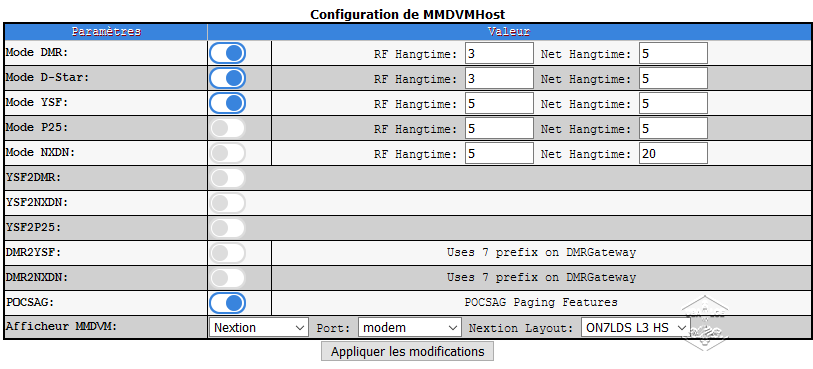Disable the Mode D-Star switch
Viewport: 813px width, 369px height.
click(228, 78)
